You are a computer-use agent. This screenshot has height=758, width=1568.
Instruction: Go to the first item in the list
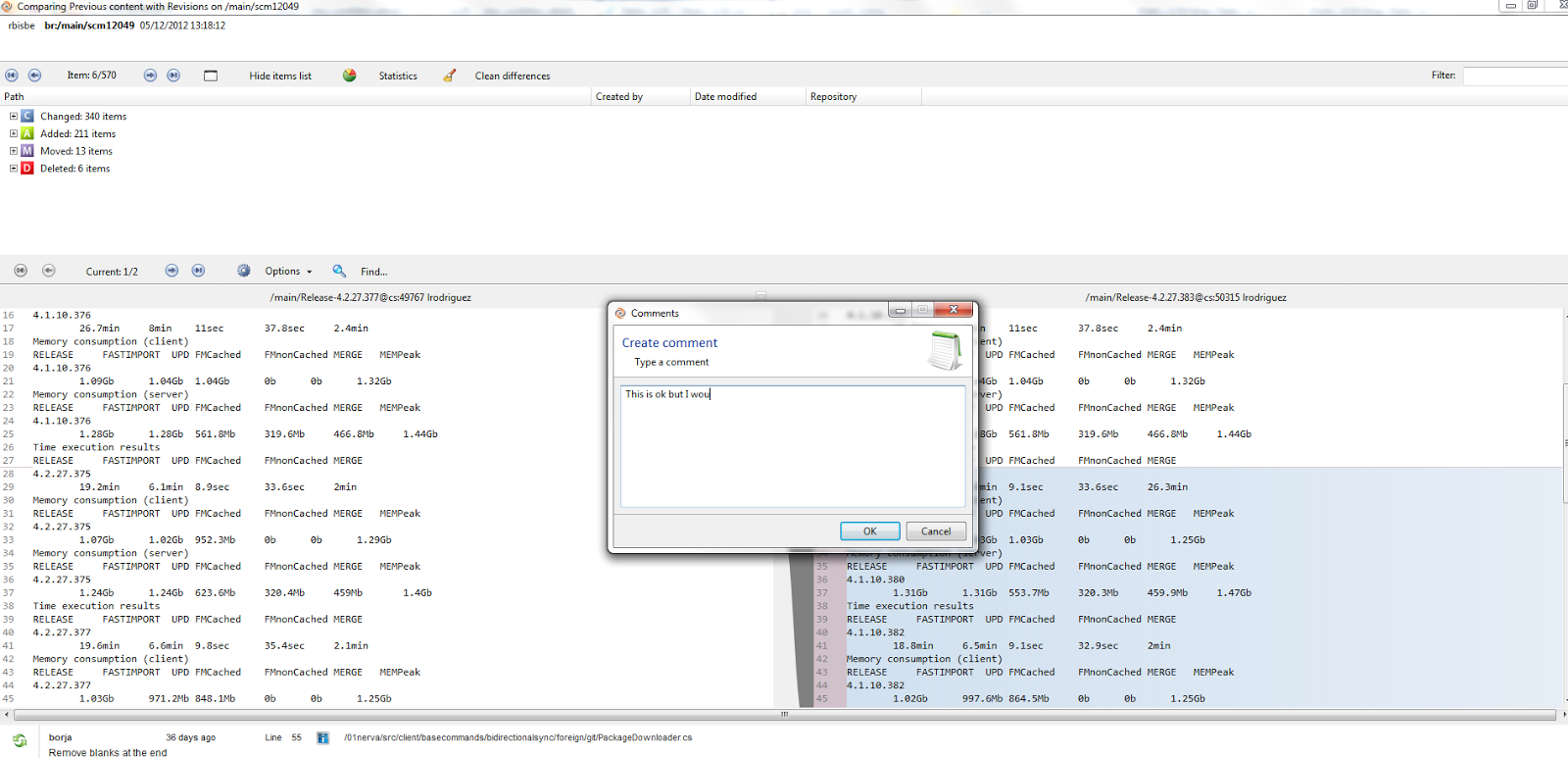(12, 76)
